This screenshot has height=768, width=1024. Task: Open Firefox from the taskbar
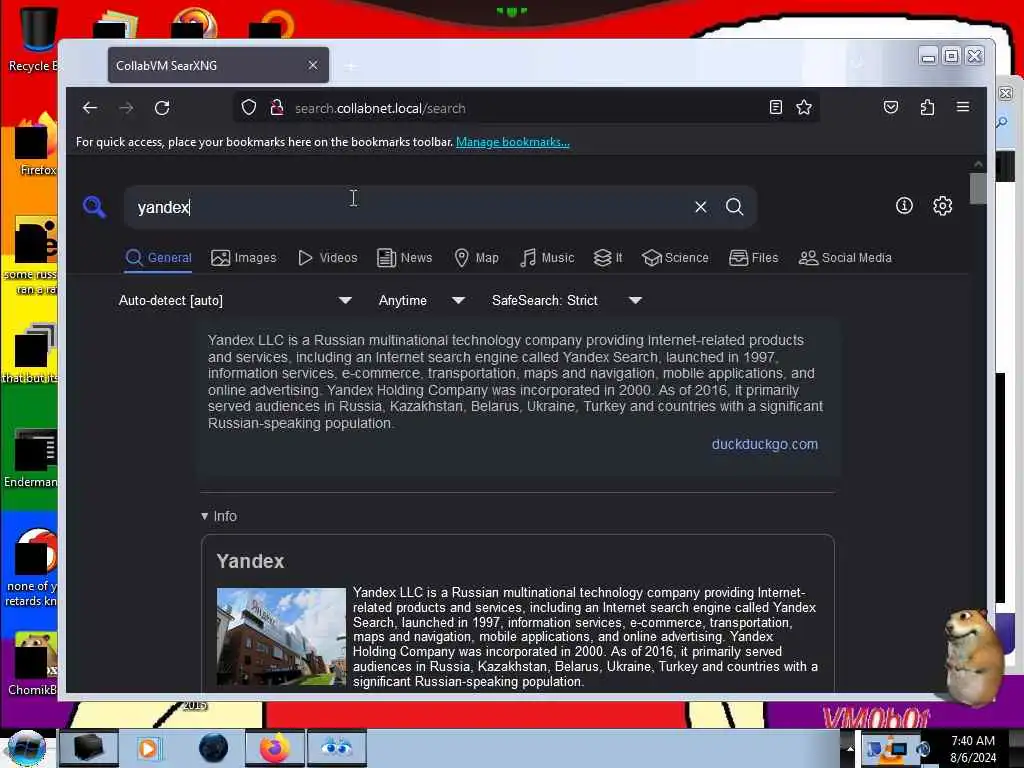274,748
